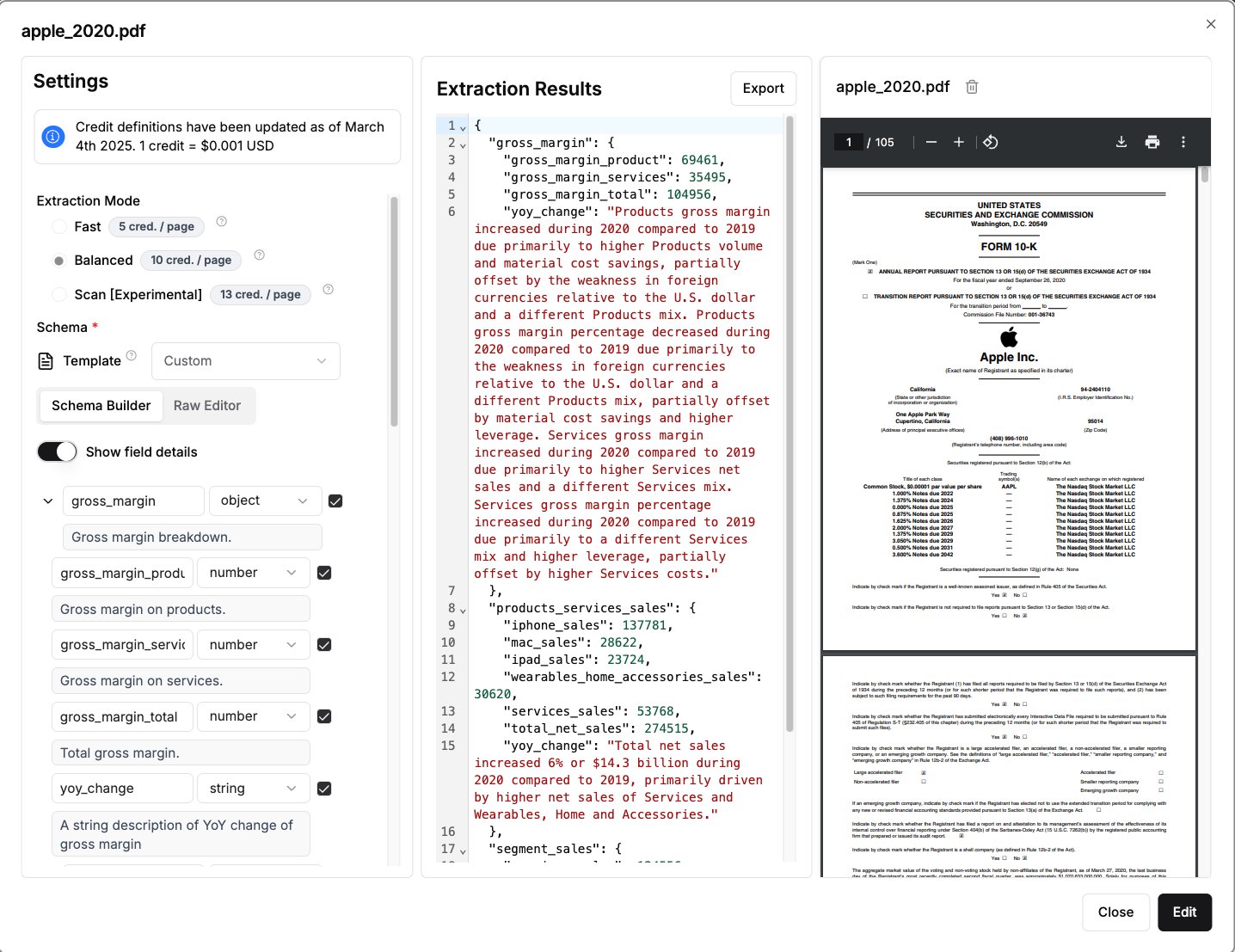Toggle Show field details switch
1235x952 pixels.
click(57, 451)
